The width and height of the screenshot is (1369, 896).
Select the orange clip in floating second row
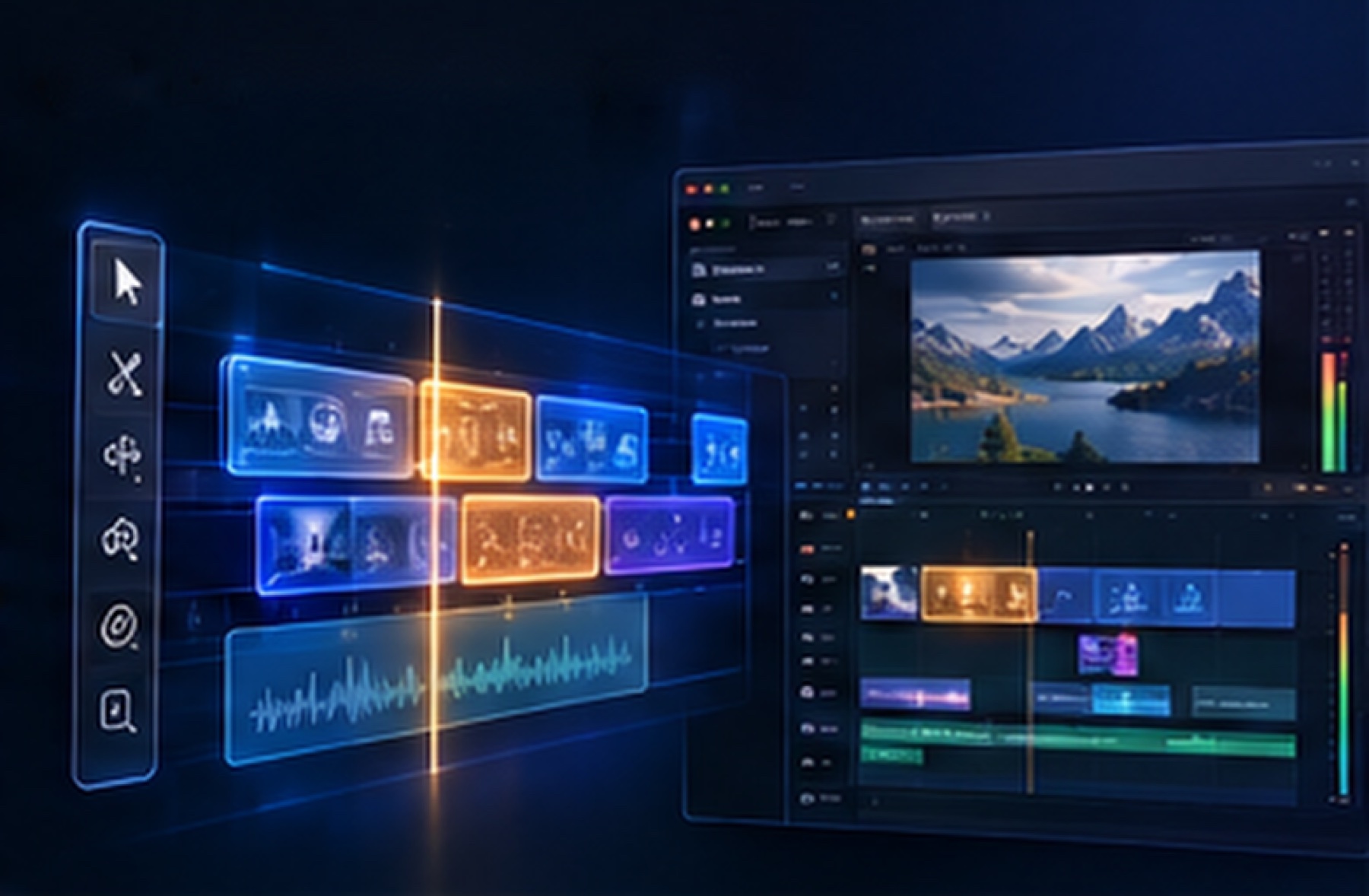click(530, 539)
